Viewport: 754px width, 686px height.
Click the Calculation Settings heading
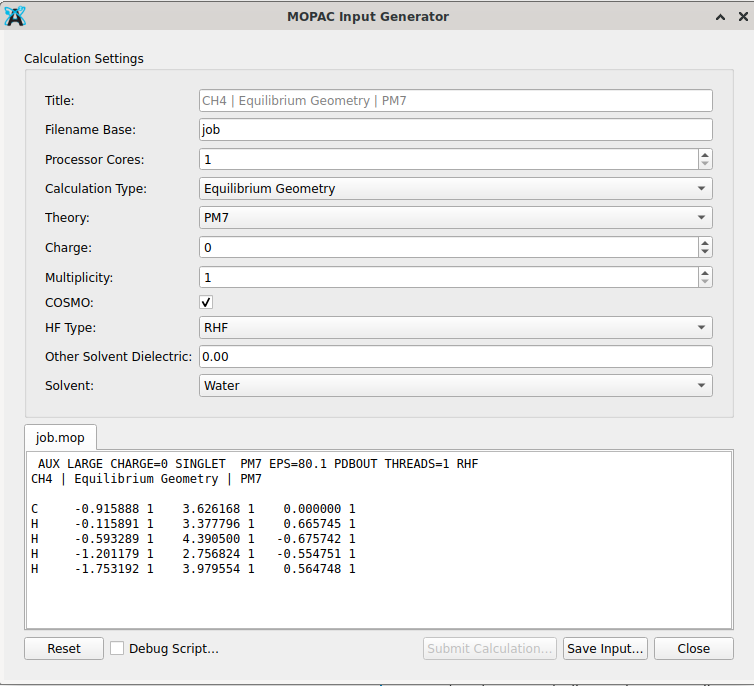click(84, 59)
